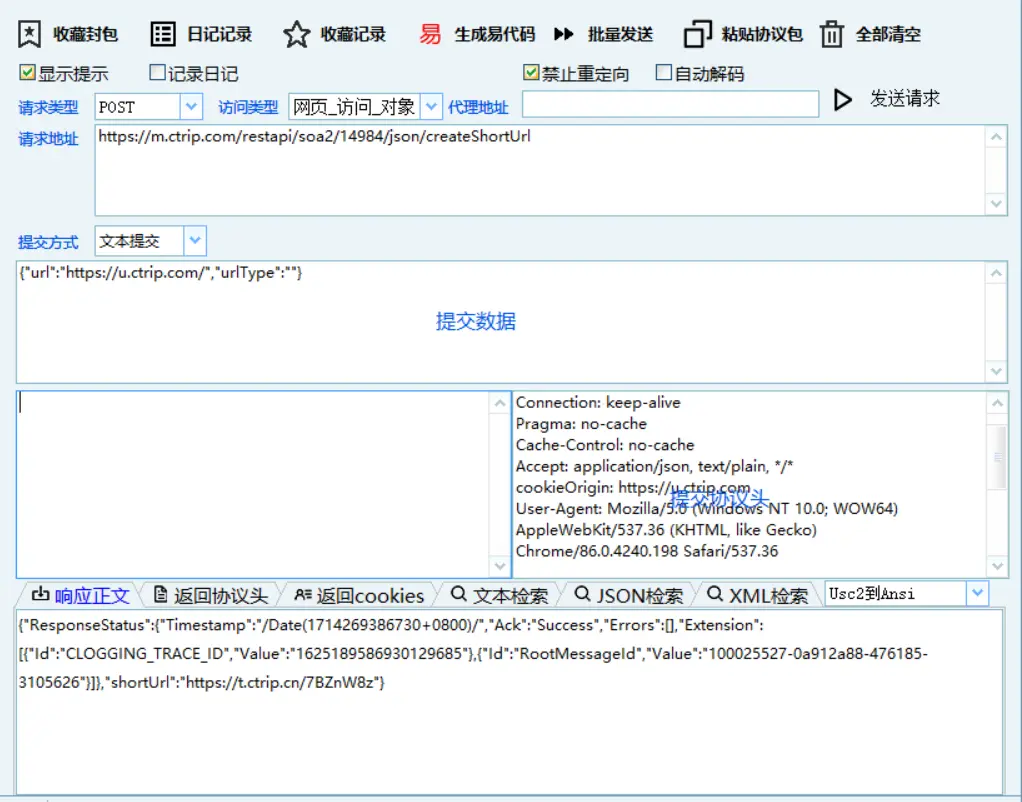
Task: Click the 访问类型 label
Action: (248, 108)
